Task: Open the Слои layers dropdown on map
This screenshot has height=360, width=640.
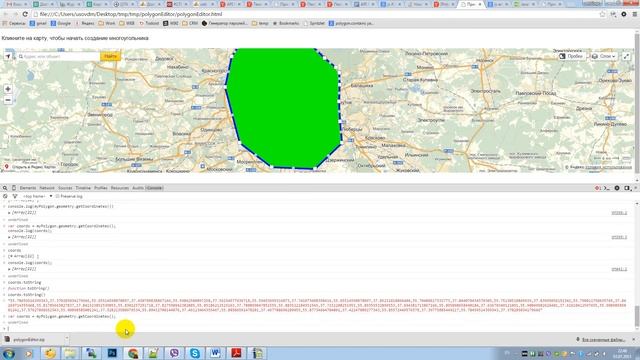Action: tap(603, 56)
